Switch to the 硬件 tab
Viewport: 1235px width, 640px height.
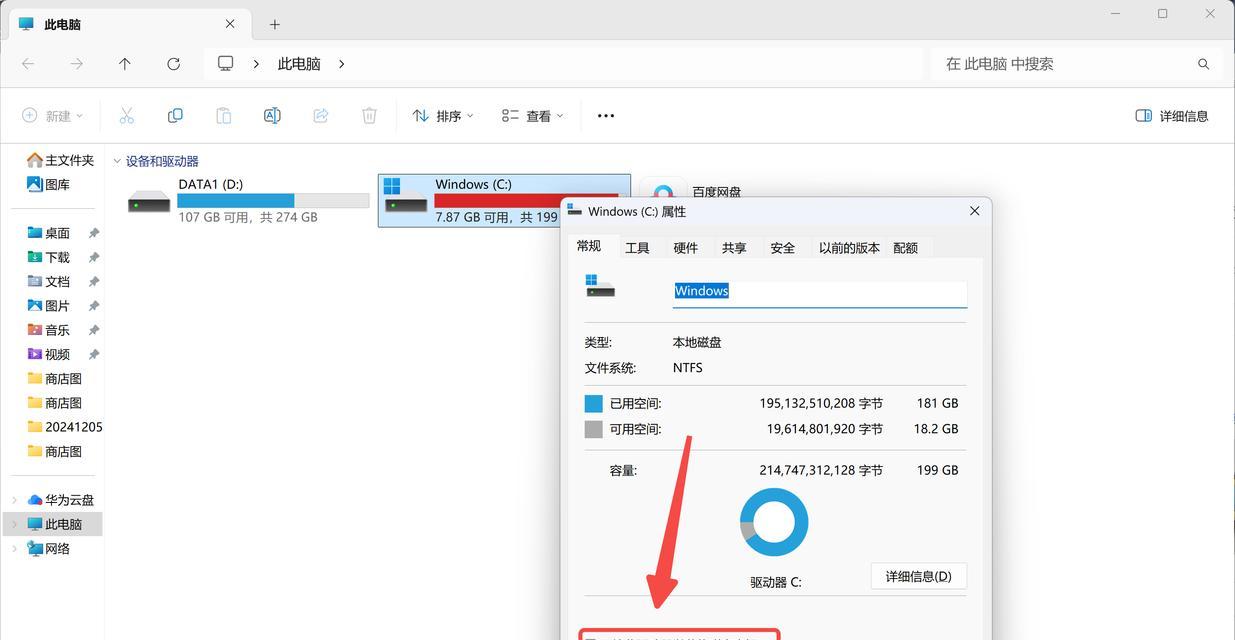[686, 248]
